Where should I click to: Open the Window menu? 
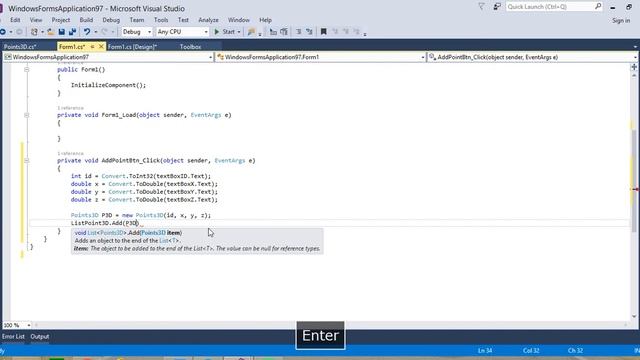pyautogui.click(x=239, y=20)
